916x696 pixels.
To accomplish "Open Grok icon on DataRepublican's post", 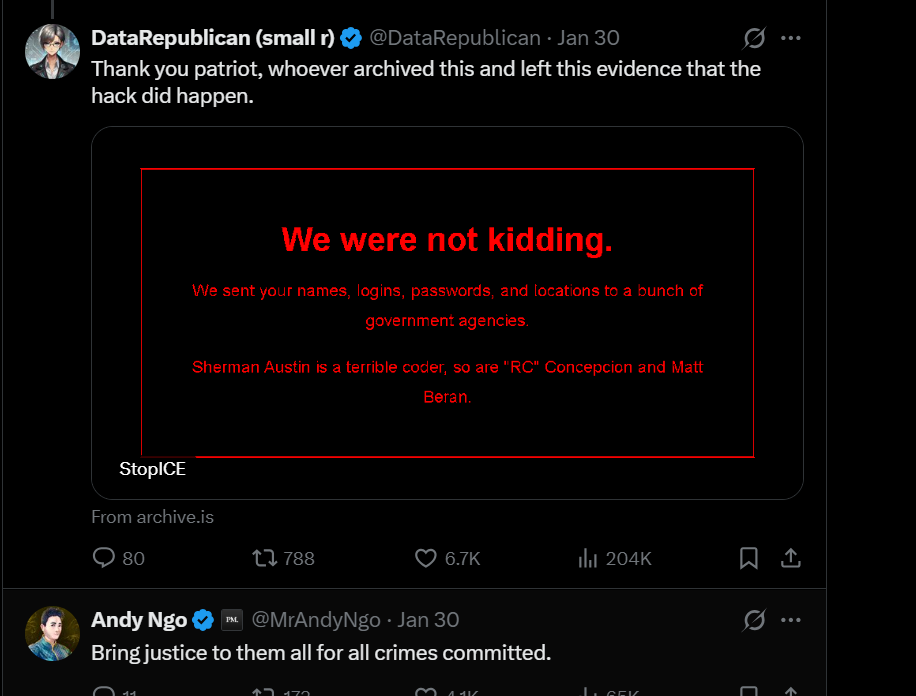I will (x=754, y=38).
